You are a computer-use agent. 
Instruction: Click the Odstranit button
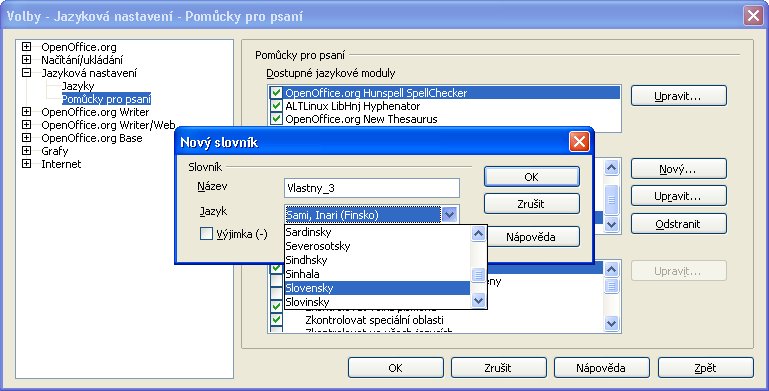678,224
